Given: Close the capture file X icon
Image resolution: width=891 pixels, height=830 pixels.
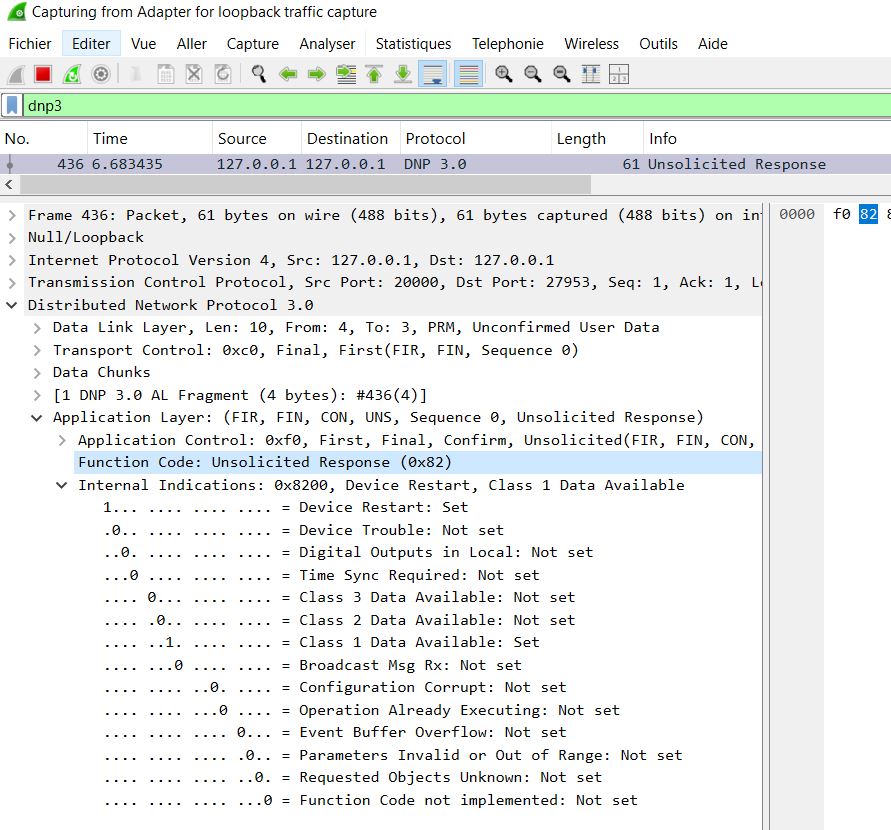Looking at the screenshot, I should [x=194, y=74].
